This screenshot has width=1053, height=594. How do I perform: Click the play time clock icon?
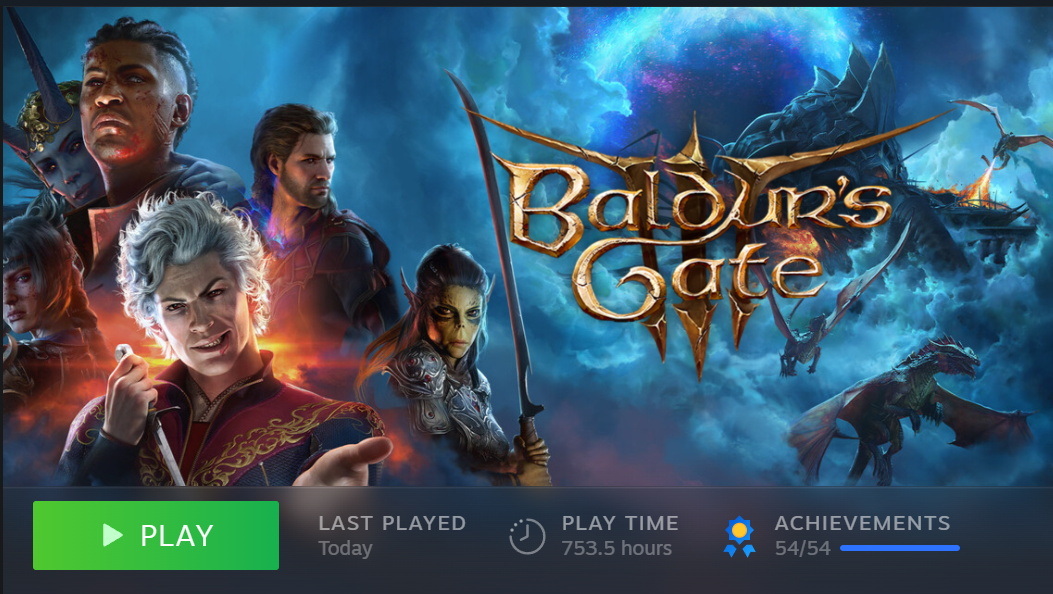(527, 536)
